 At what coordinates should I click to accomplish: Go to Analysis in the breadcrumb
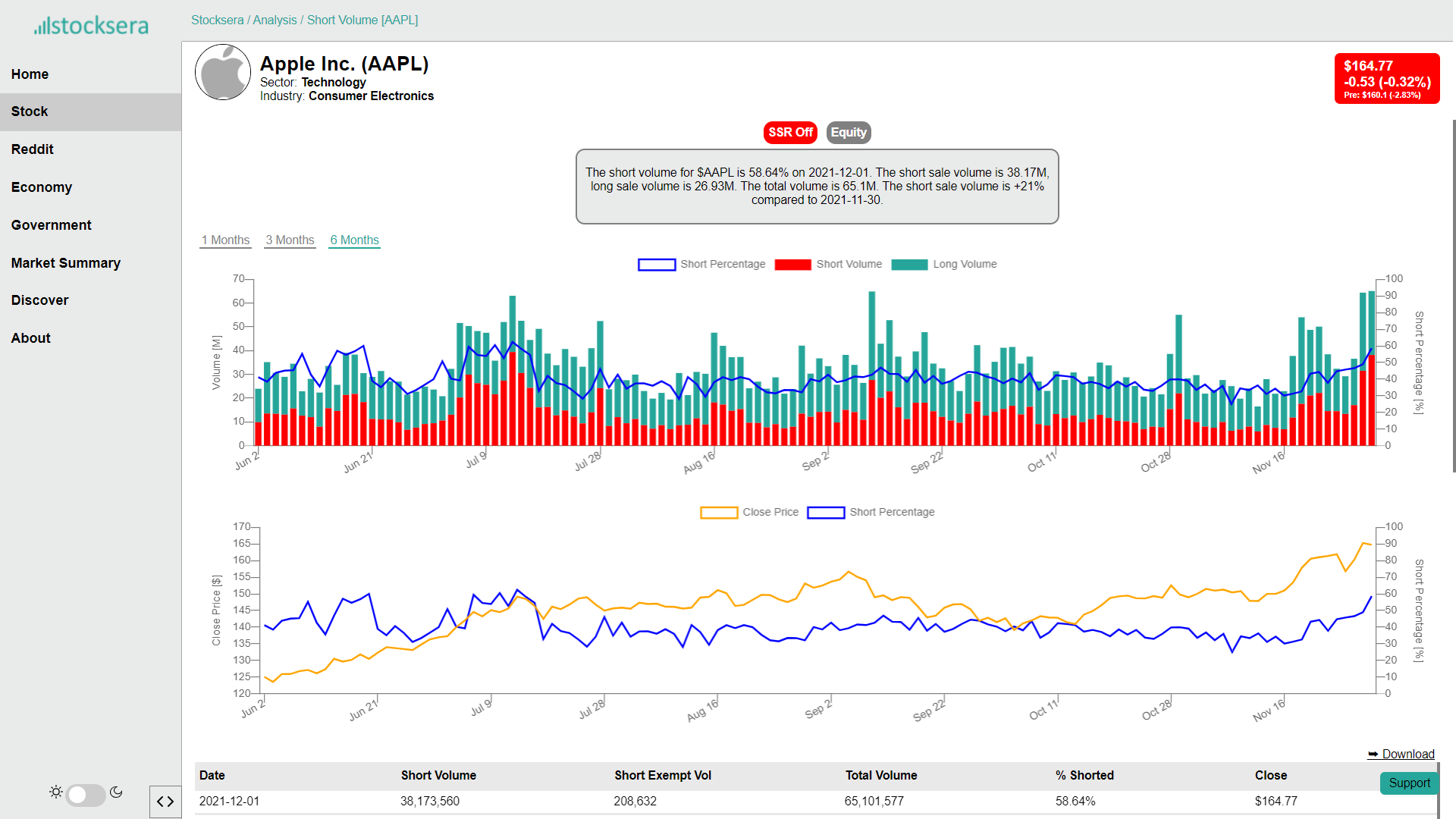(x=275, y=20)
